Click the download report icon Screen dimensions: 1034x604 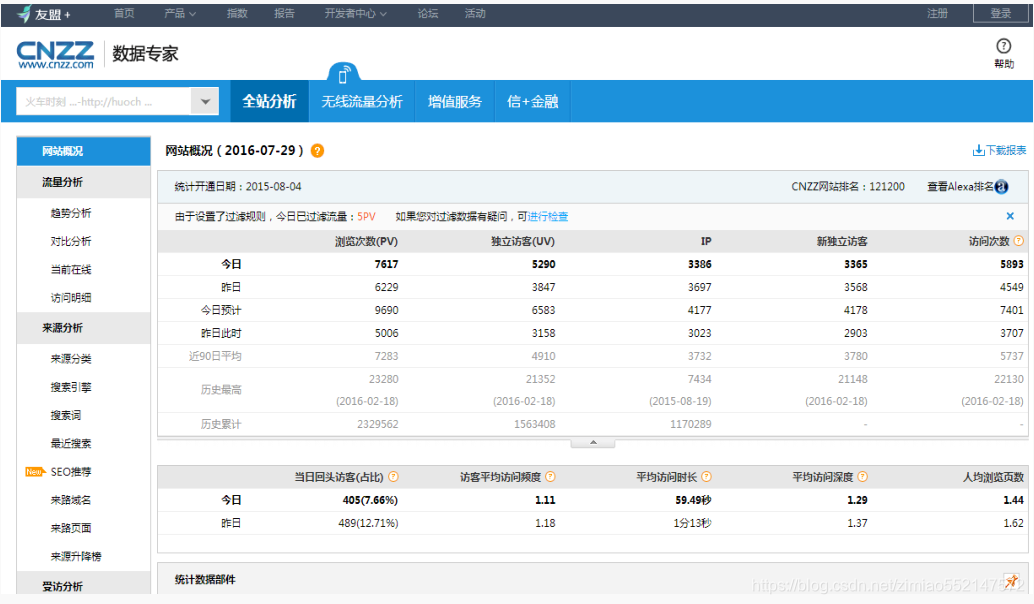coord(978,150)
